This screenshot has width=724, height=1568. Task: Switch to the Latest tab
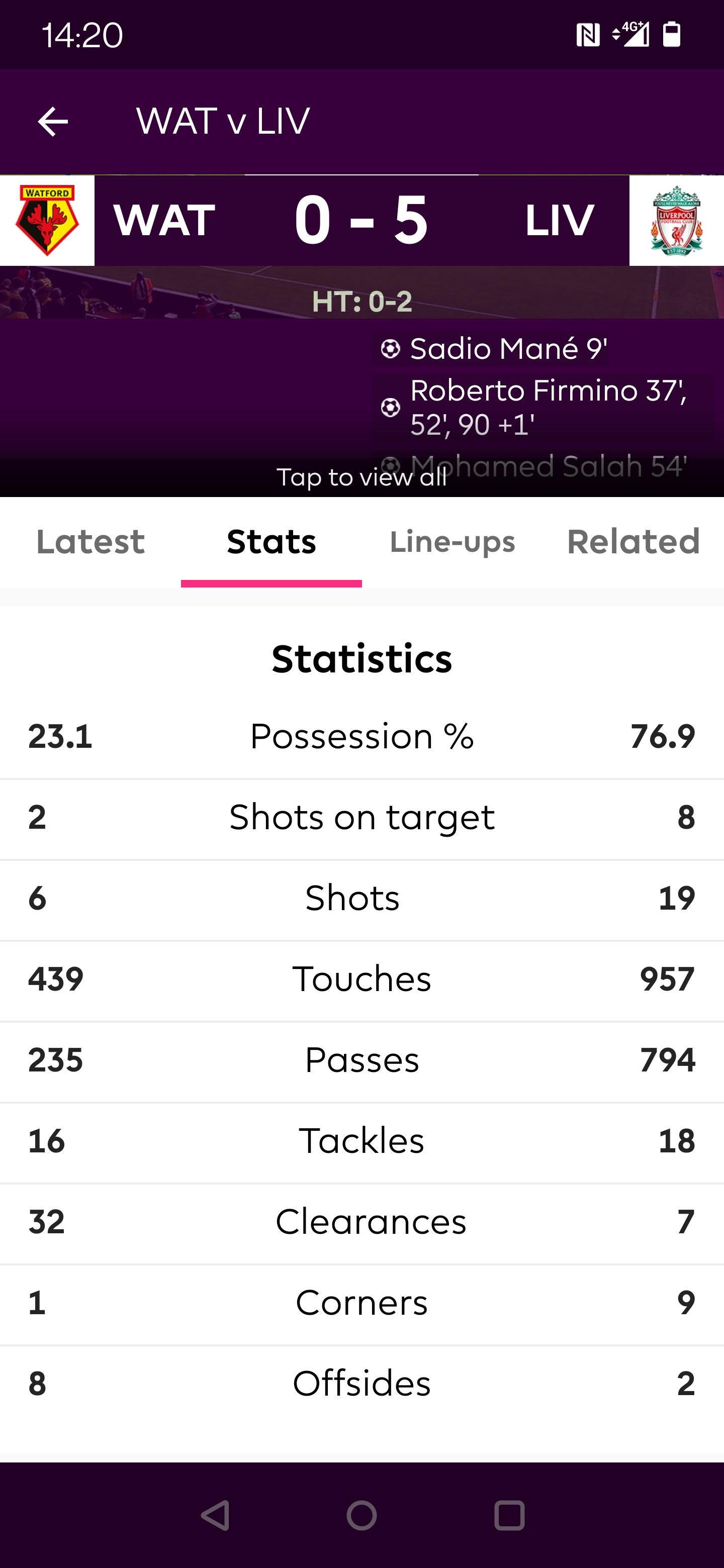click(x=90, y=542)
